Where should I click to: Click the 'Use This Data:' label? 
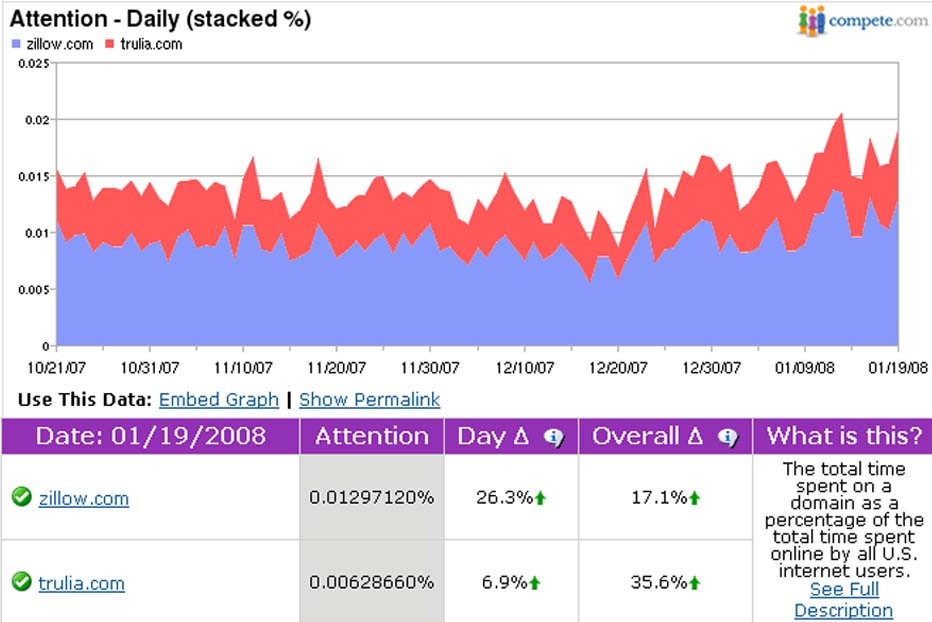pyautogui.click(x=85, y=400)
